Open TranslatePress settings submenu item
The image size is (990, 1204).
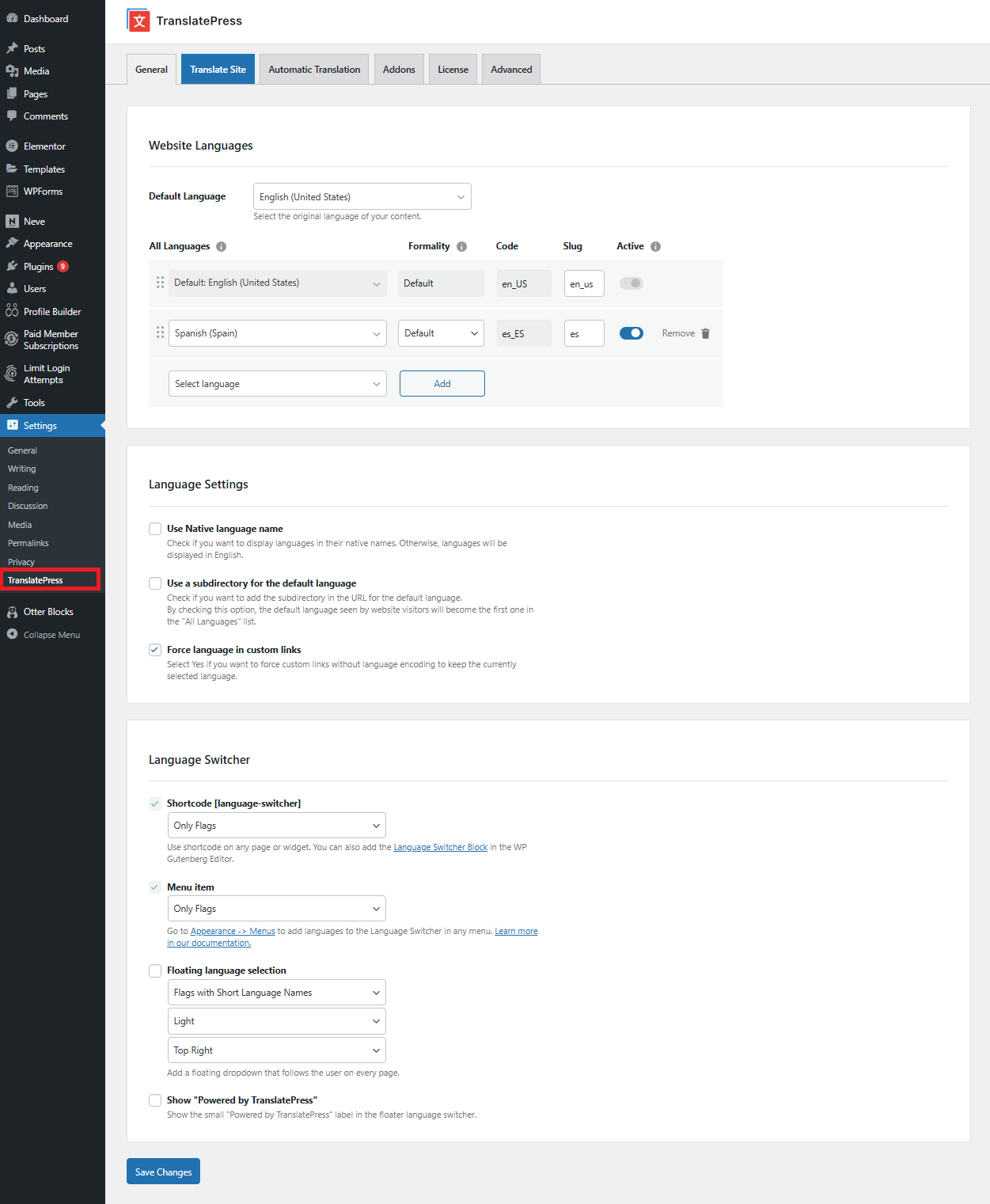click(x=36, y=580)
